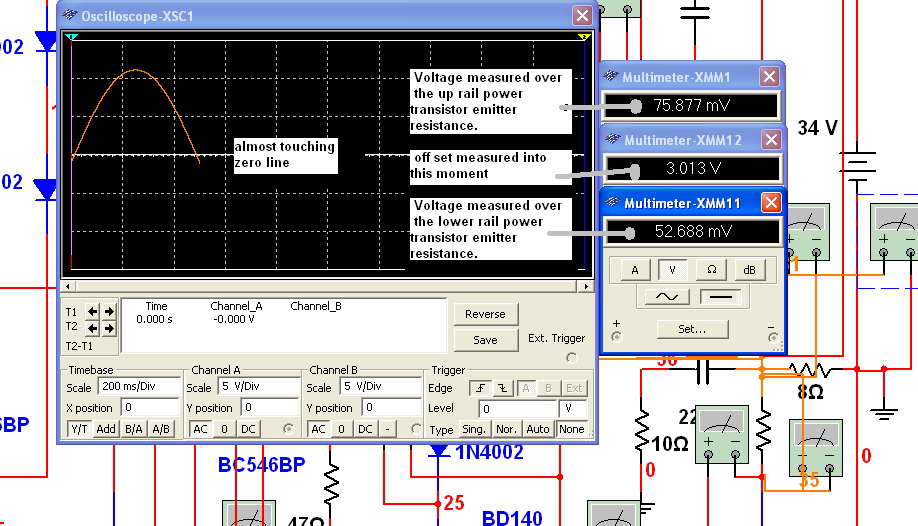Edit Channel A Y position field

(270, 408)
